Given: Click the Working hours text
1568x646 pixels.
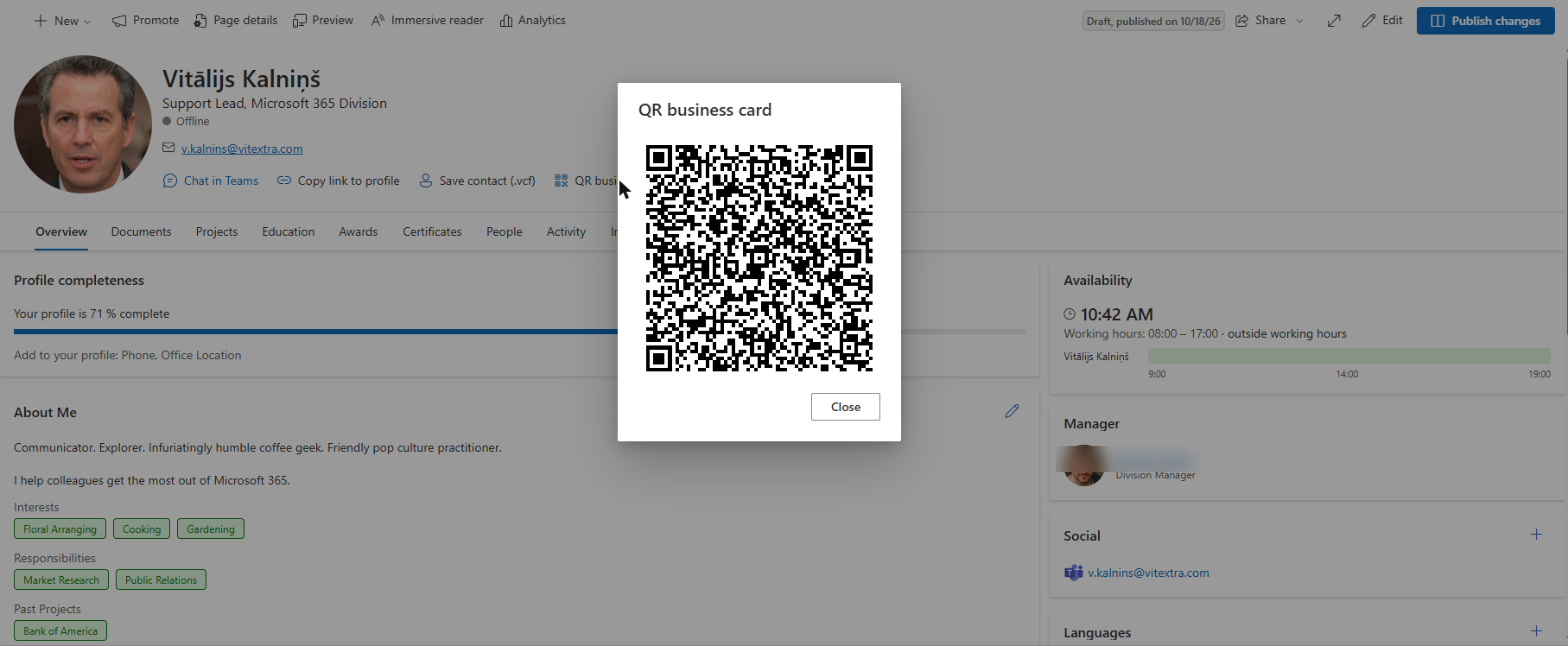Looking at the screenshot, I should click(1205, 333).
